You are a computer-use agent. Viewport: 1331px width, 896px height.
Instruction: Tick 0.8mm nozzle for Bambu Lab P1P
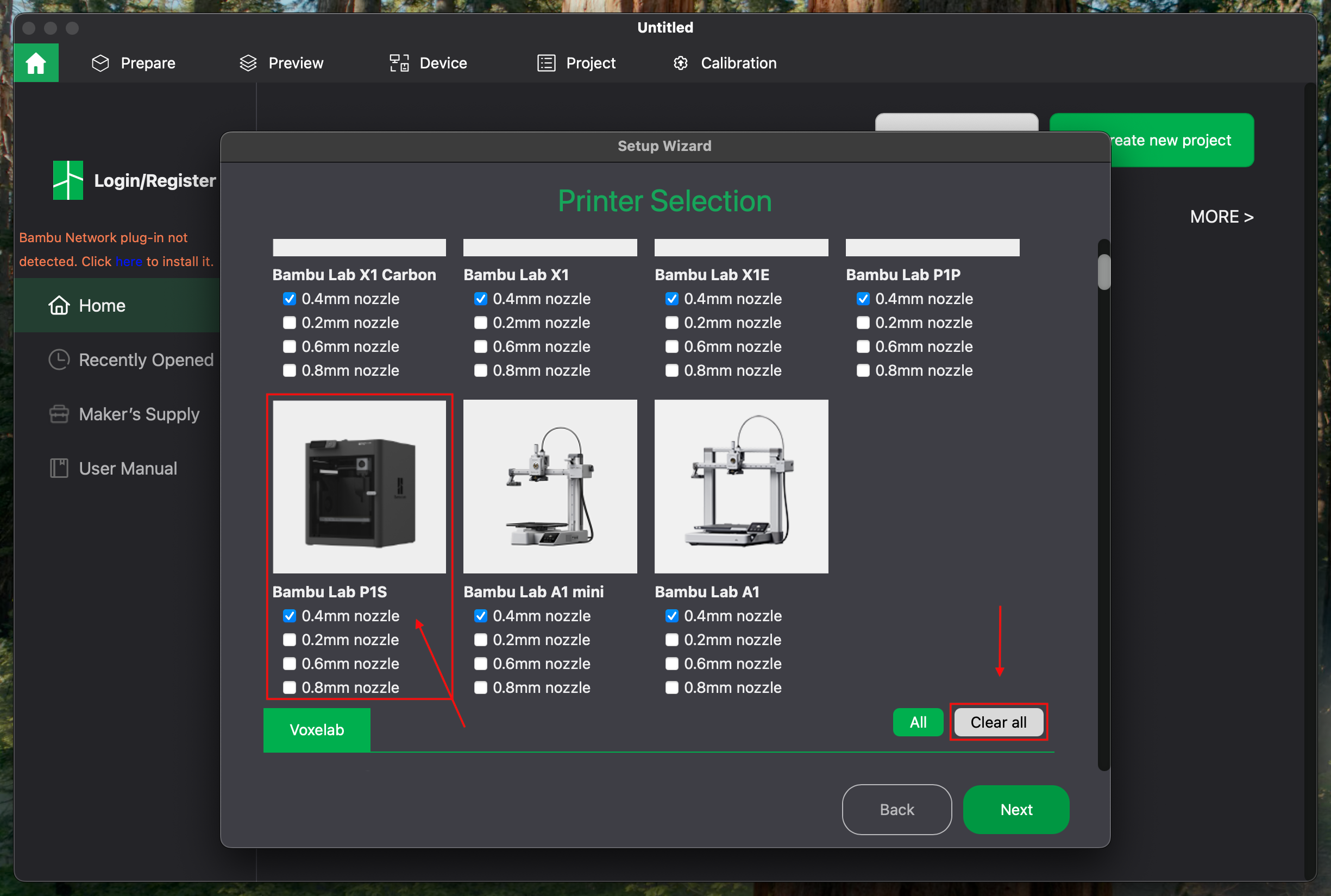[x=863, y=370]
